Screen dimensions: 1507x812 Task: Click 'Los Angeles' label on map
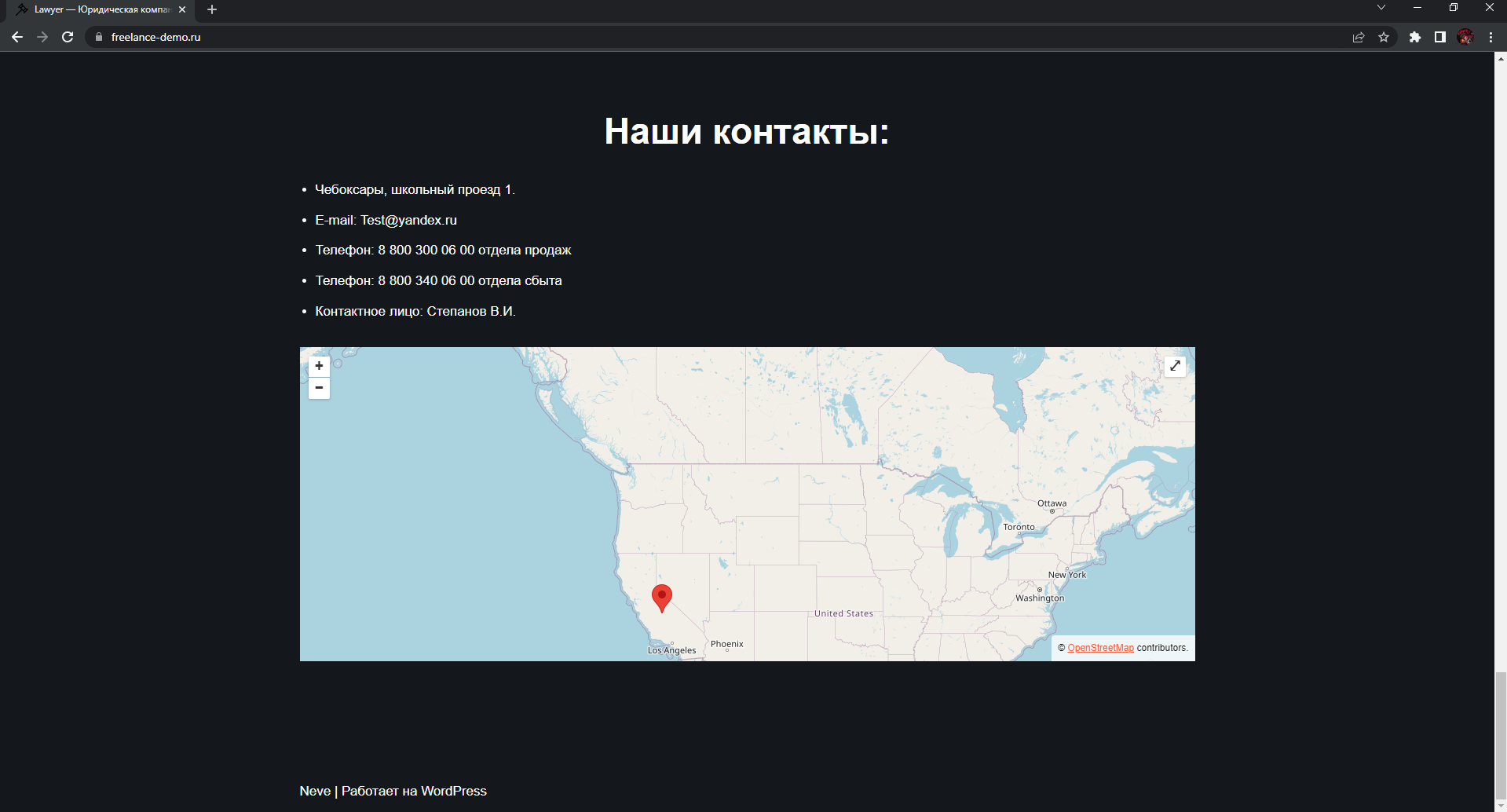tap(671, 650)
